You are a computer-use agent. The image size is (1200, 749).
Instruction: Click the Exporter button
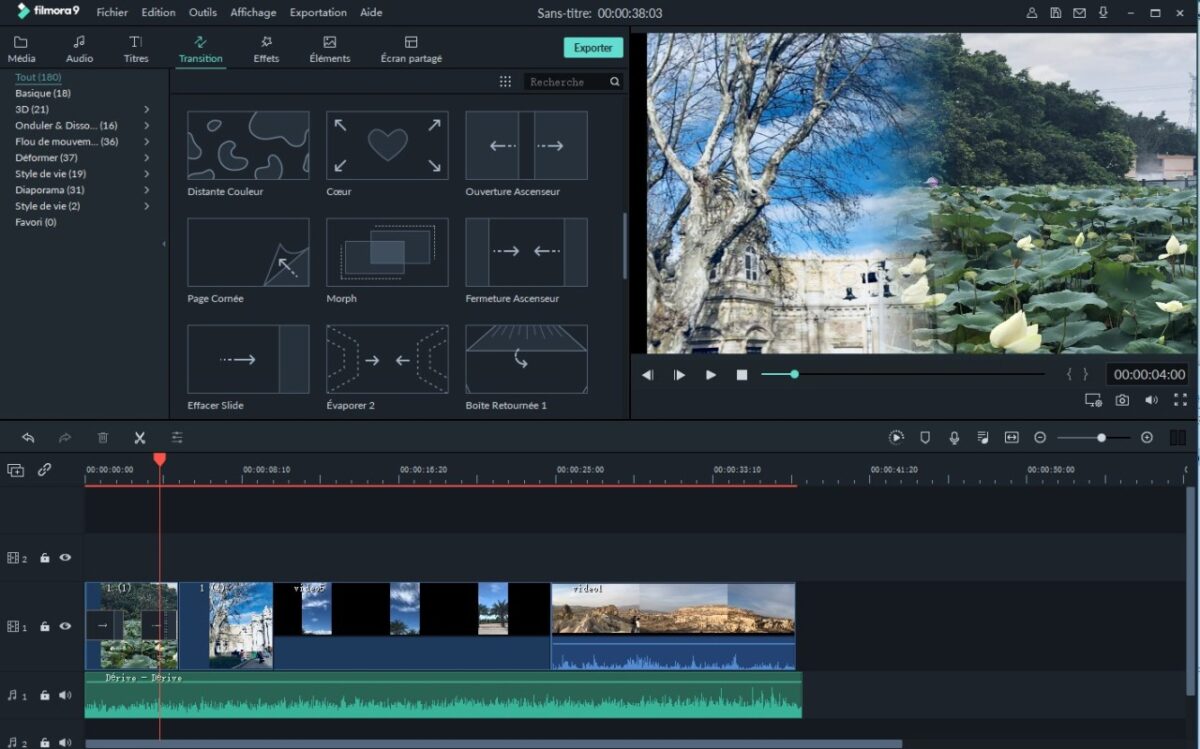(x=593, y=48)
